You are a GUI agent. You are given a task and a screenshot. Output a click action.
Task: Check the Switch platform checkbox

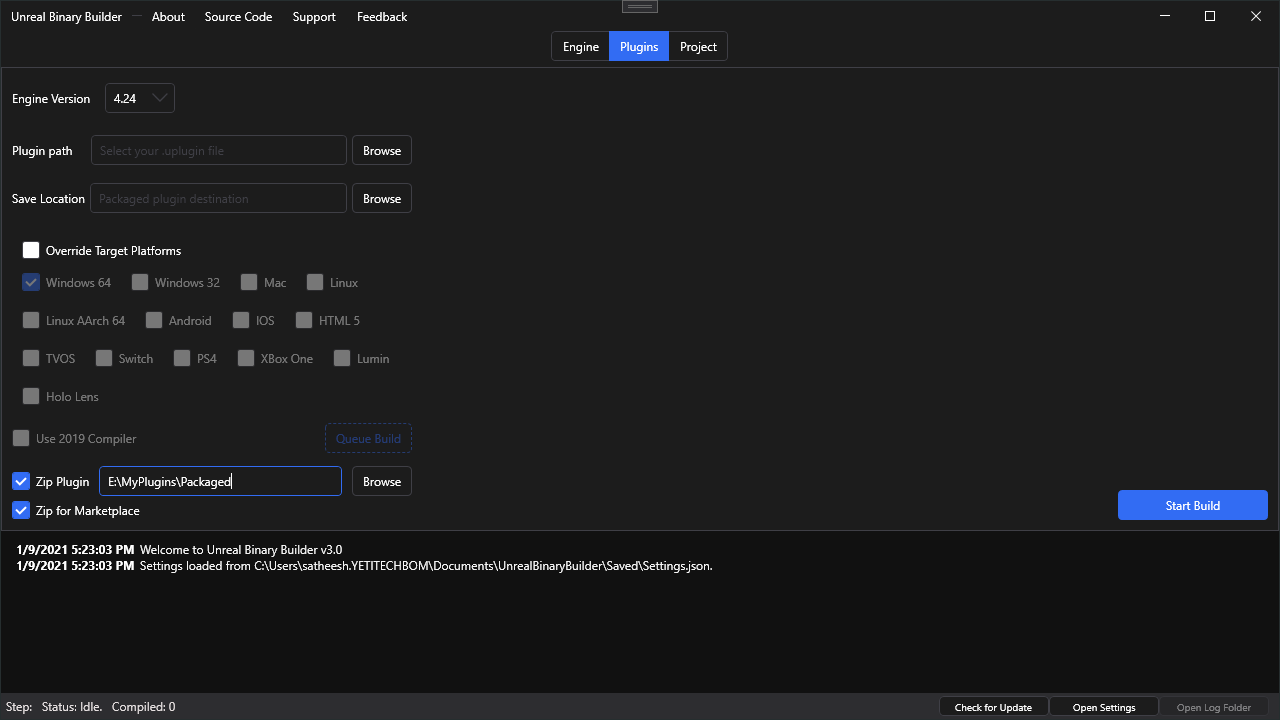click(x=104, y=358)
